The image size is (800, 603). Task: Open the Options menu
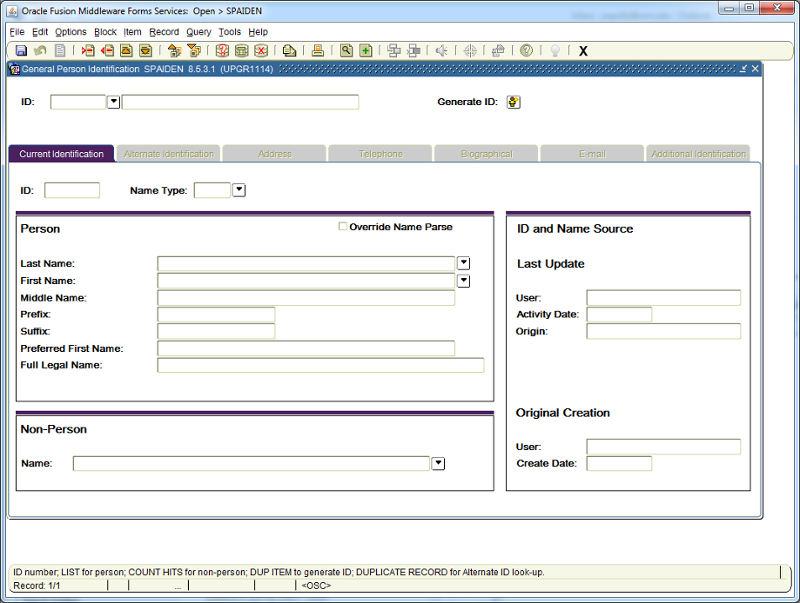(71, 32)
